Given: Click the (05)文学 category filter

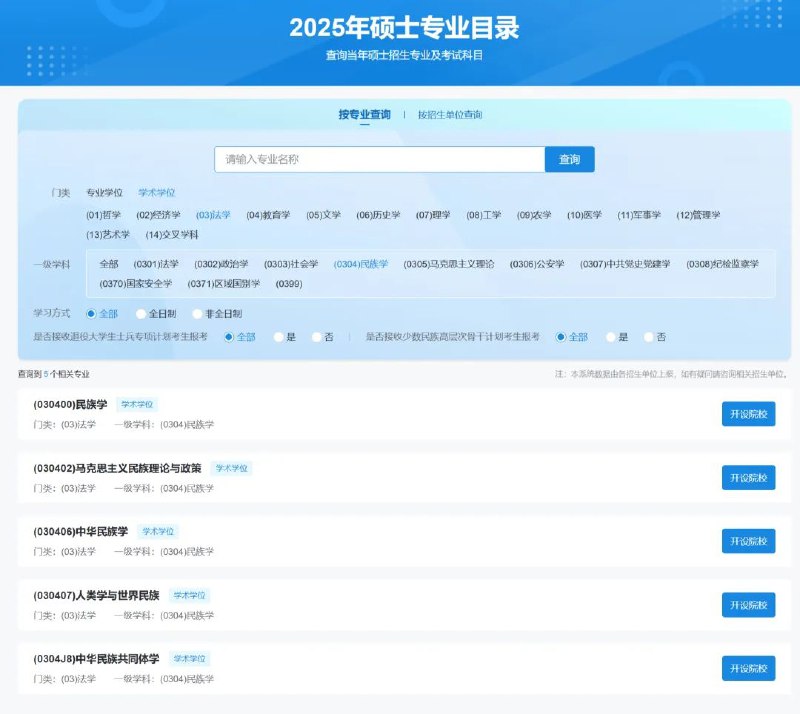Looking at the screenshot, I should pyautogui.click(x=325, y=214).
